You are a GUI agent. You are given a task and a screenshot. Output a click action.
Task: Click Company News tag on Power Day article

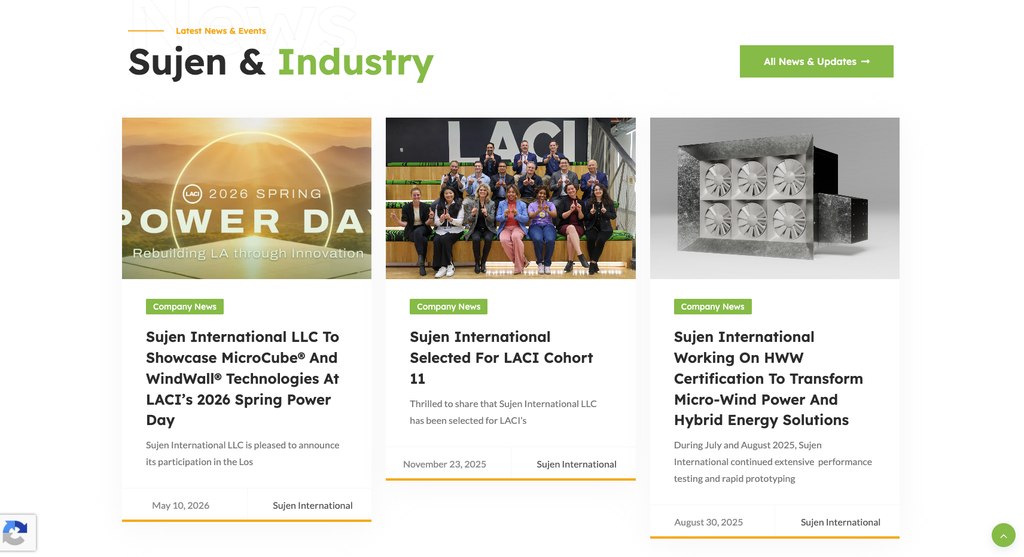click(184, 306)
